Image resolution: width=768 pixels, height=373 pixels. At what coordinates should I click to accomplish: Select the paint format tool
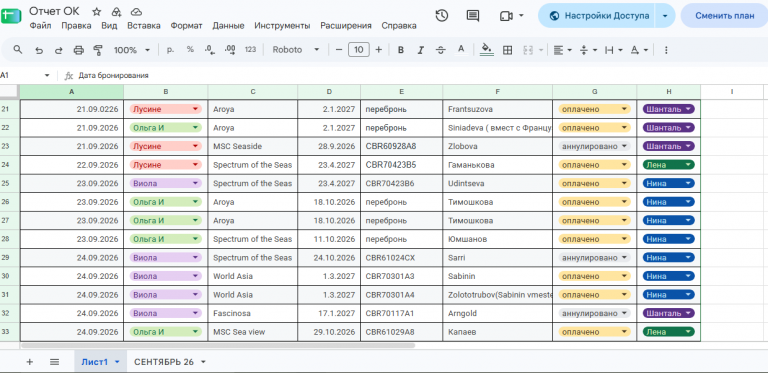coord(98,50)
